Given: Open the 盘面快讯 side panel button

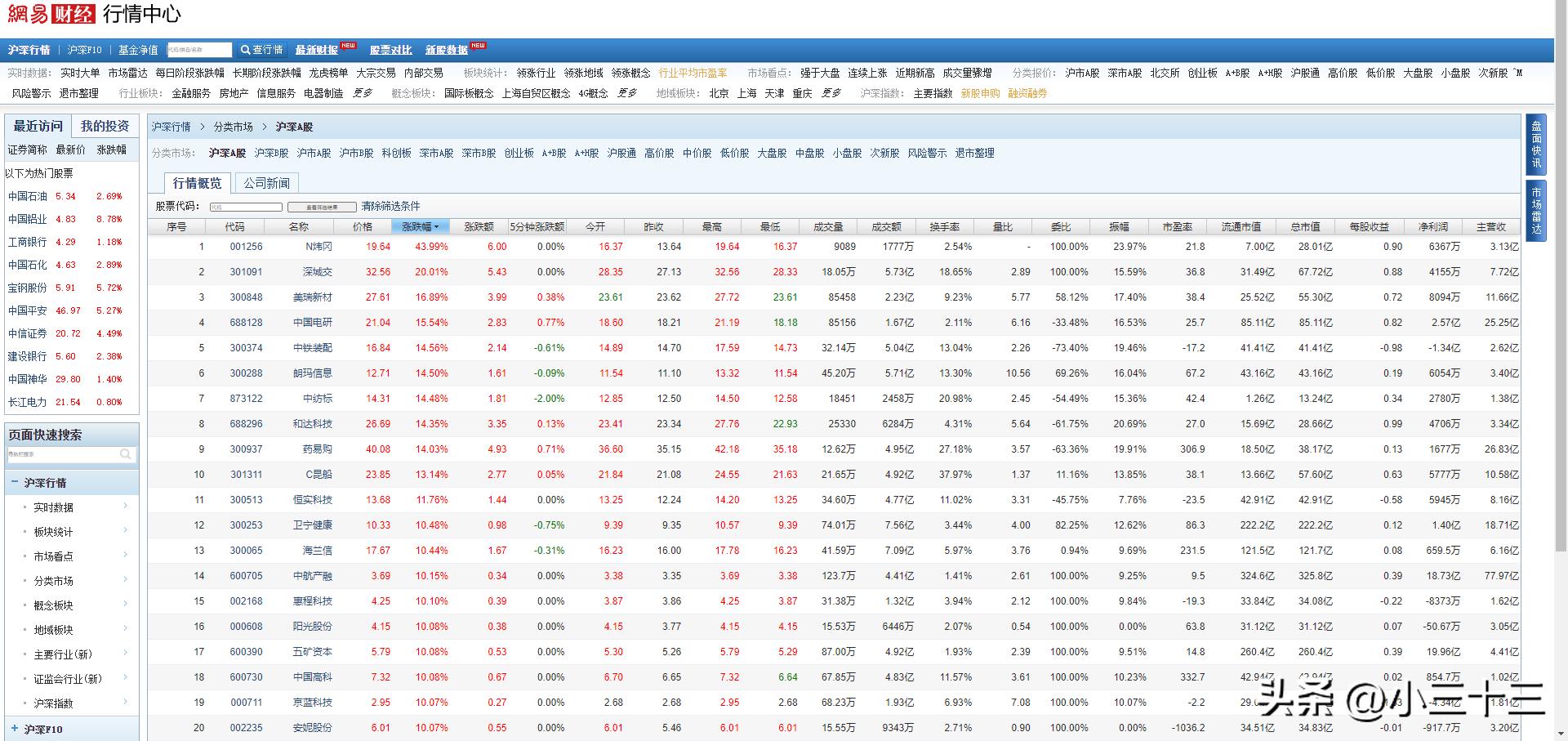Looking at the screenshot, I should 1535,145.
